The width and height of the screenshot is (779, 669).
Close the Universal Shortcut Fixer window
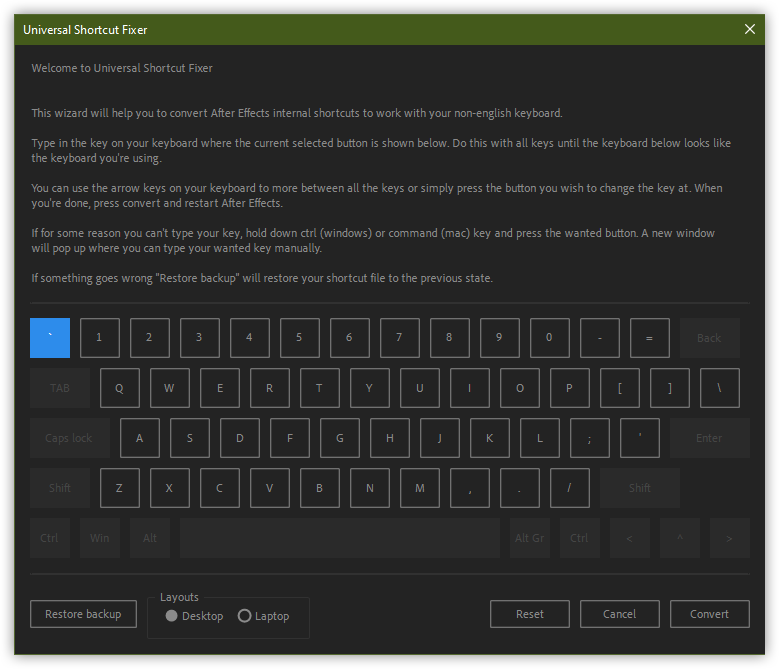[750, 29]
